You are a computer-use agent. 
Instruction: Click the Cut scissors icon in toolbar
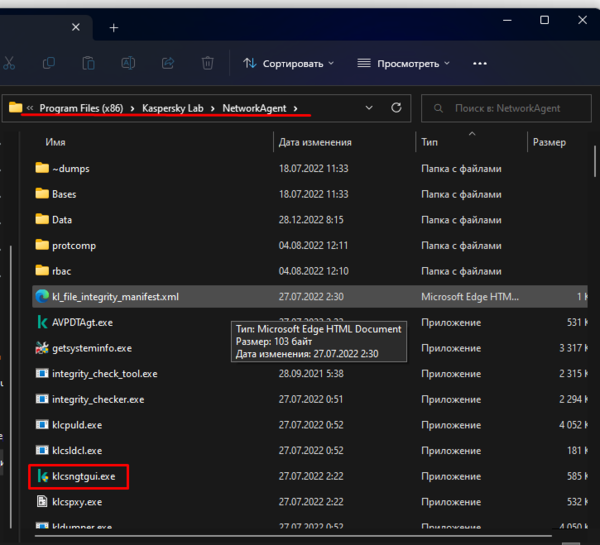[9, 63]
